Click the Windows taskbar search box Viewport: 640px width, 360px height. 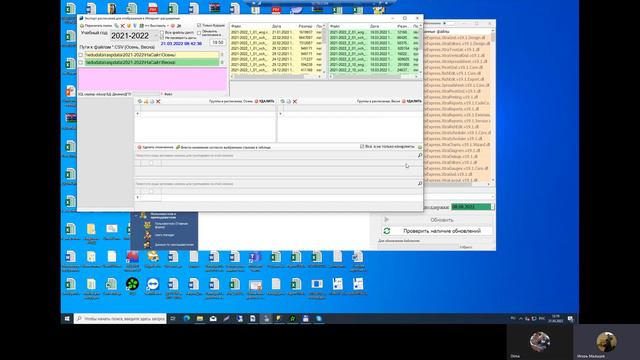click(x=120, y=318)
